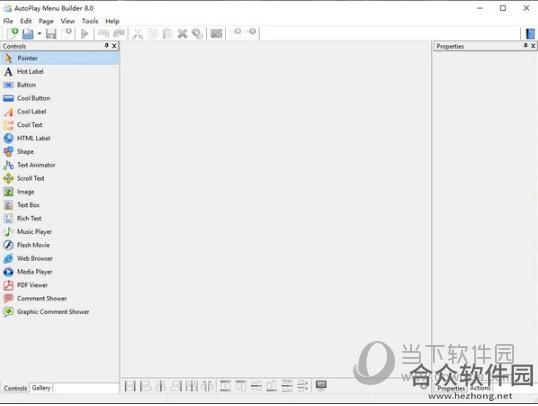This screenshot has height=406, width=538.
Task: Select the PDF Viewer control
Action: 60,285
